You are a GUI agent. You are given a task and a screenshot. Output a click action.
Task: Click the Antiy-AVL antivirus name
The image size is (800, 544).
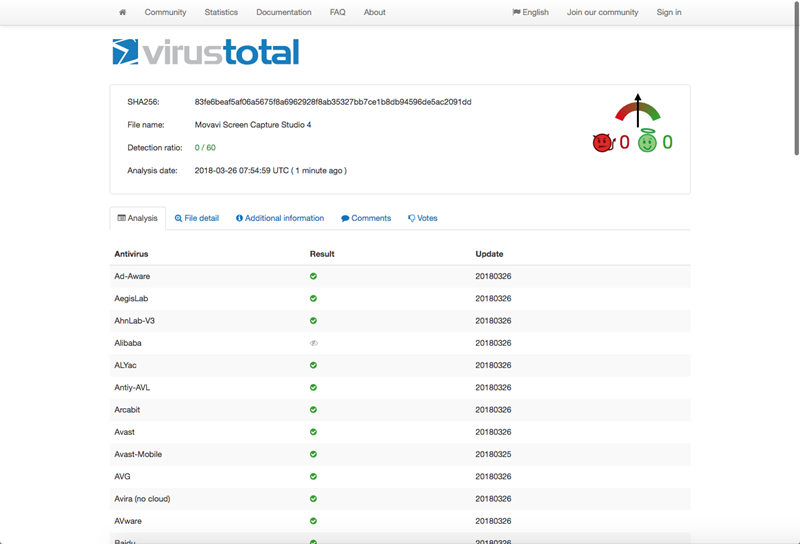pos(132,387)
